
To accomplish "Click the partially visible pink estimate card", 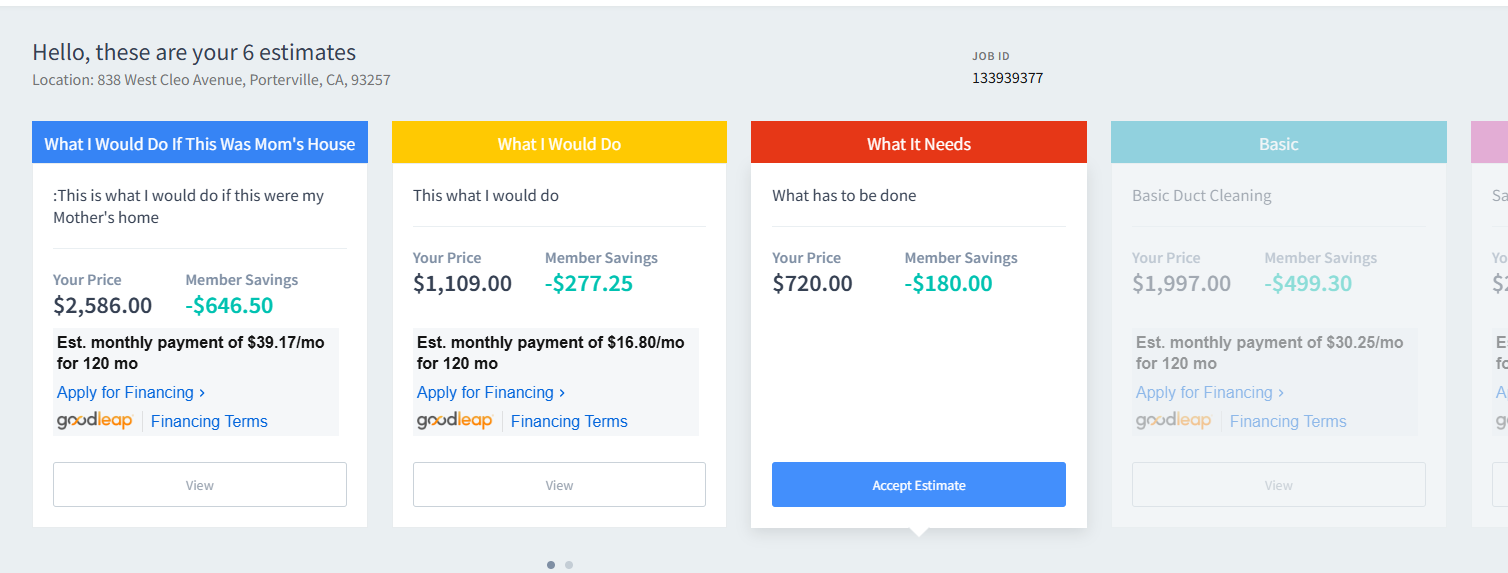I will (x=1492, y=300).
